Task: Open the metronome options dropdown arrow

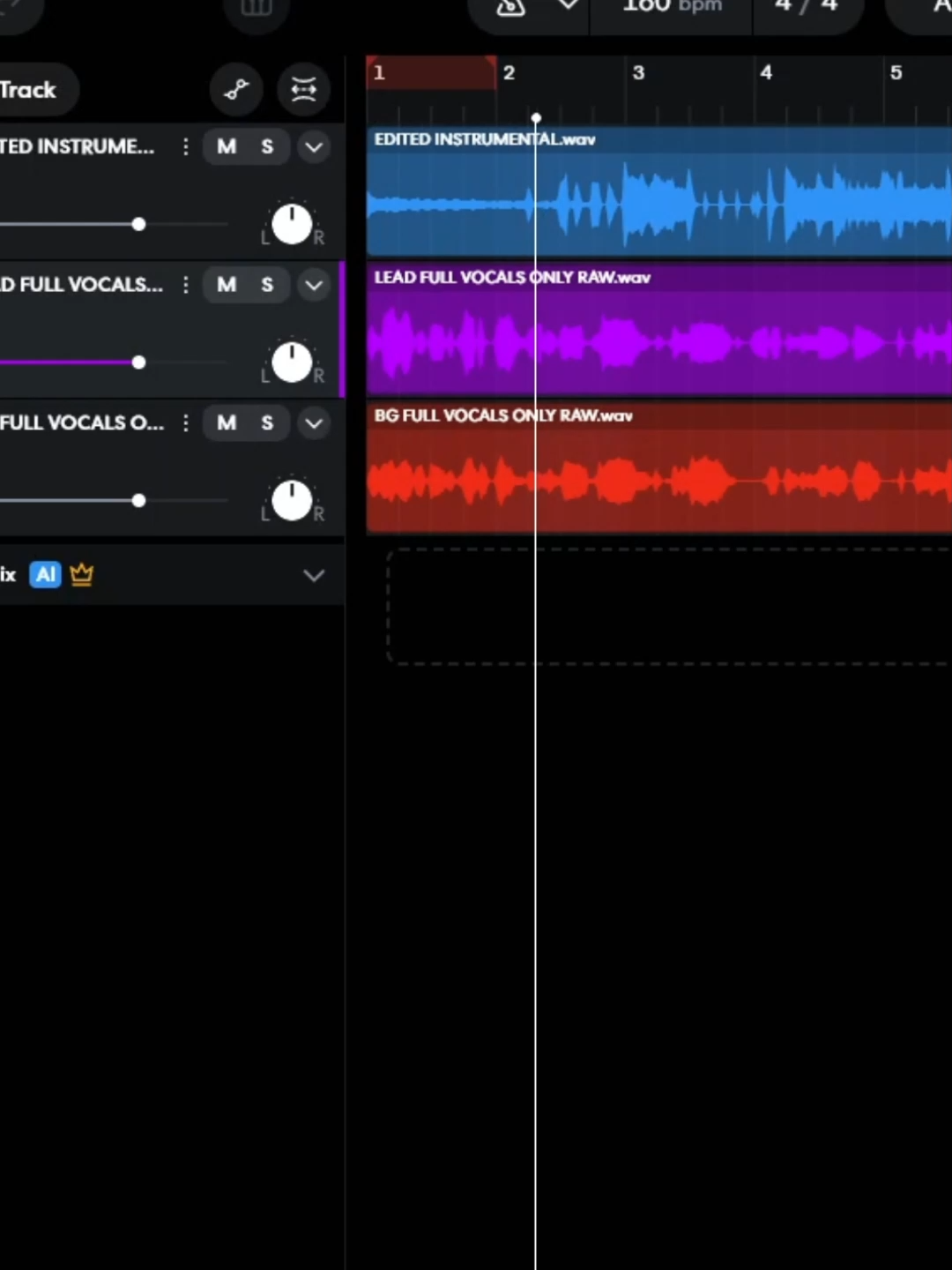Action: 569,5
